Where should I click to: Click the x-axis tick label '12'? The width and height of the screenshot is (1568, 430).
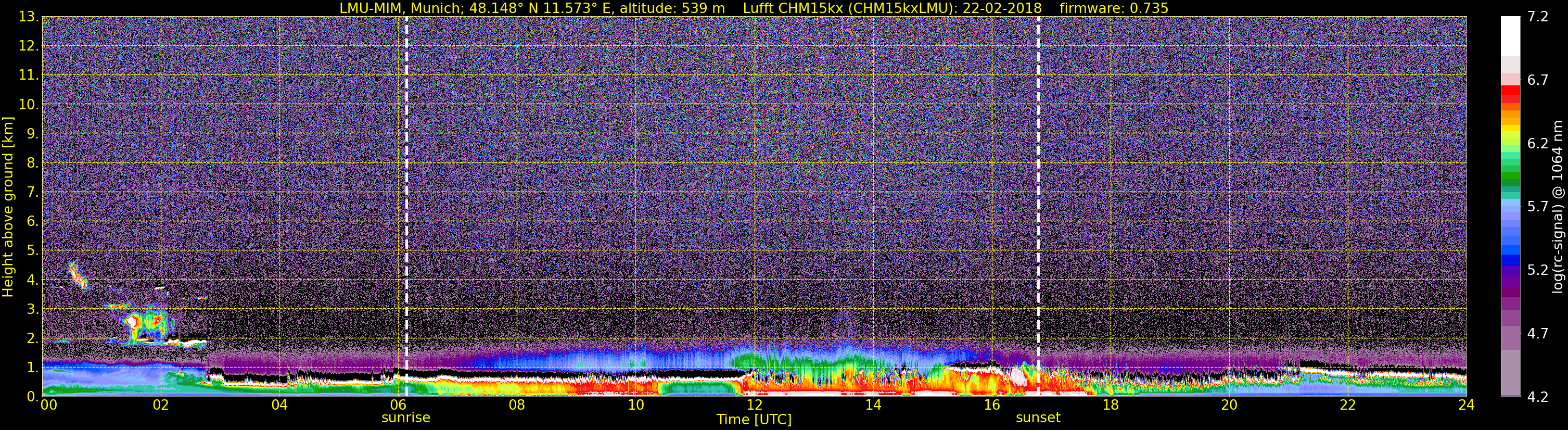coord(754,406)
